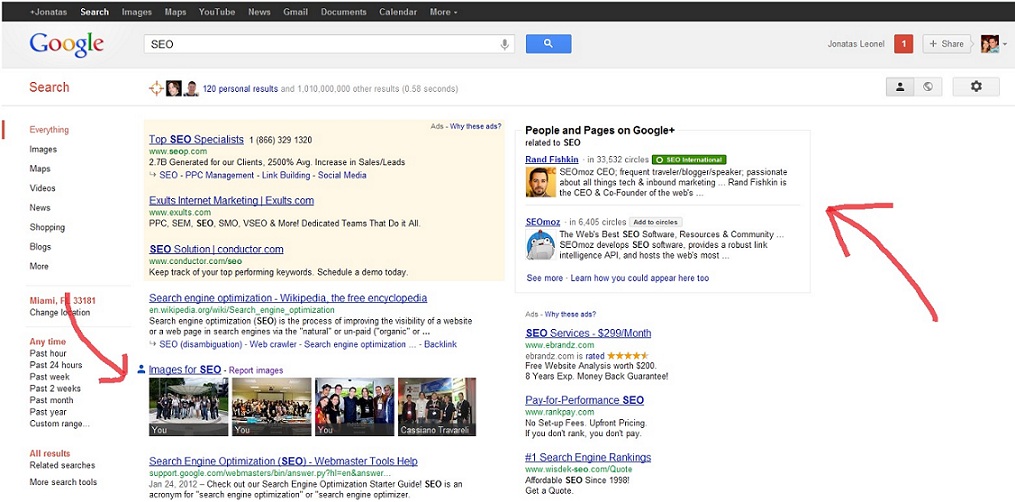Open Rand Fishkin's Google+ profile link
Image resolution: width=1015 pixels, height=502 pixels.
pyautogui.click(x=552, y=158)
